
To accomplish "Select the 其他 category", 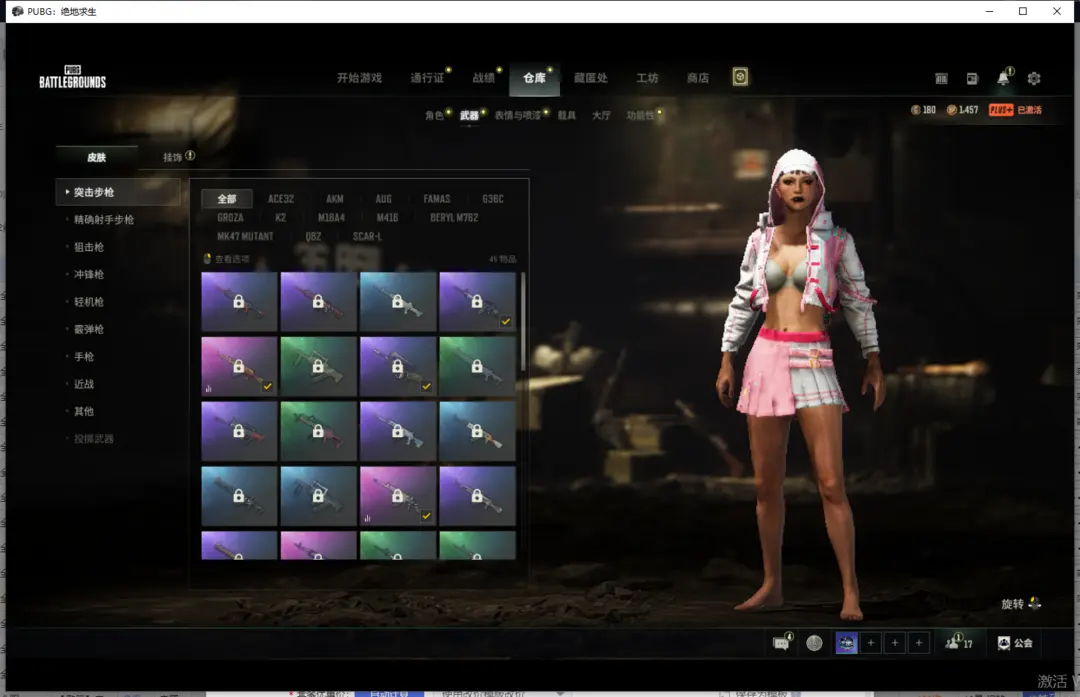I will point(84,411).
